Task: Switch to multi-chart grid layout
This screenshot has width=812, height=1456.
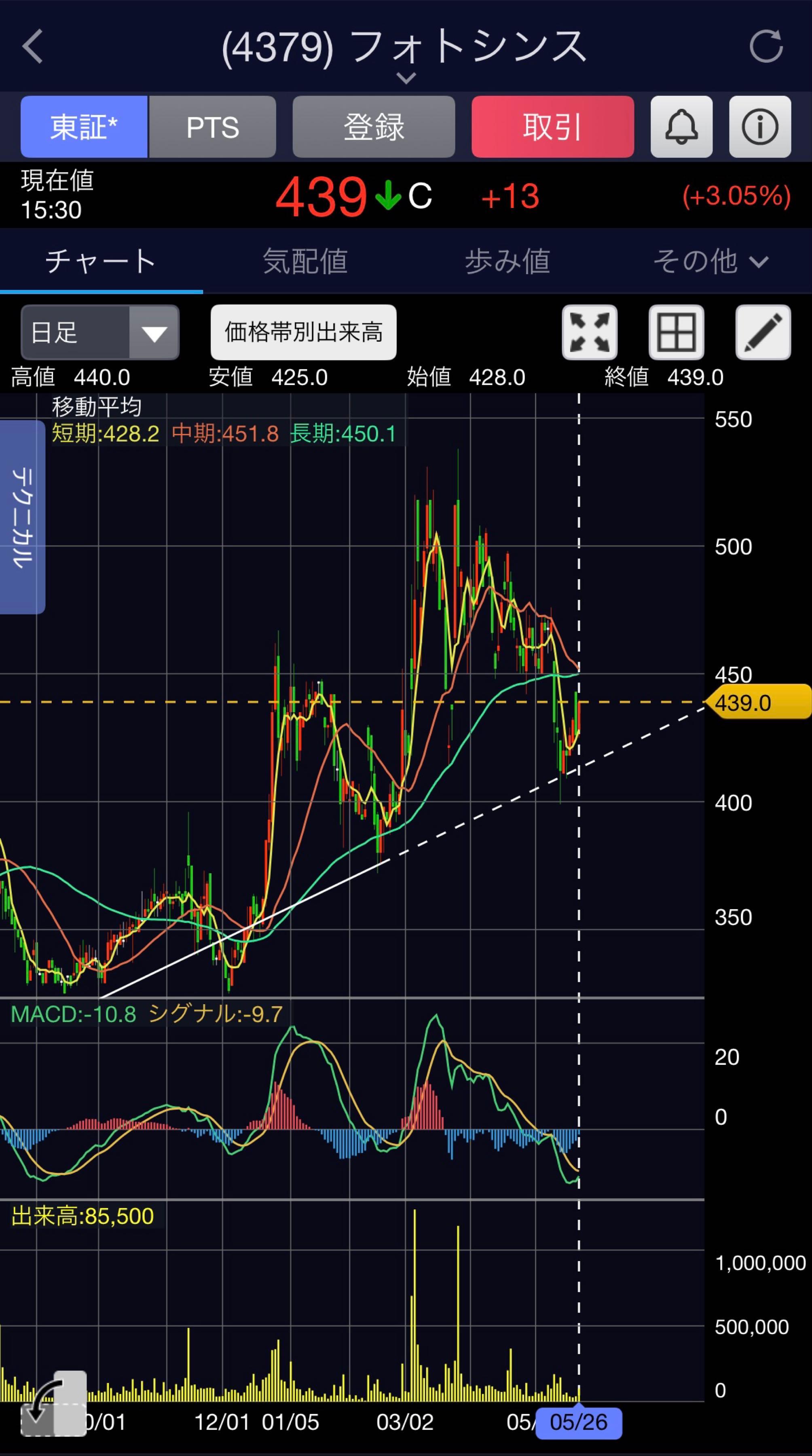Action: pos(676,332)
